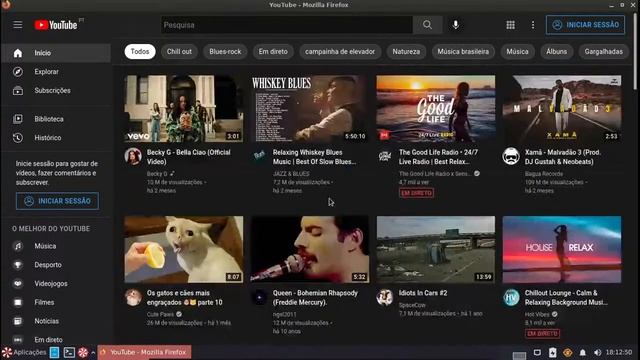Open Chillout Lounge video title
The width and height of the screenshot is (640, 360).
(566, 298)
